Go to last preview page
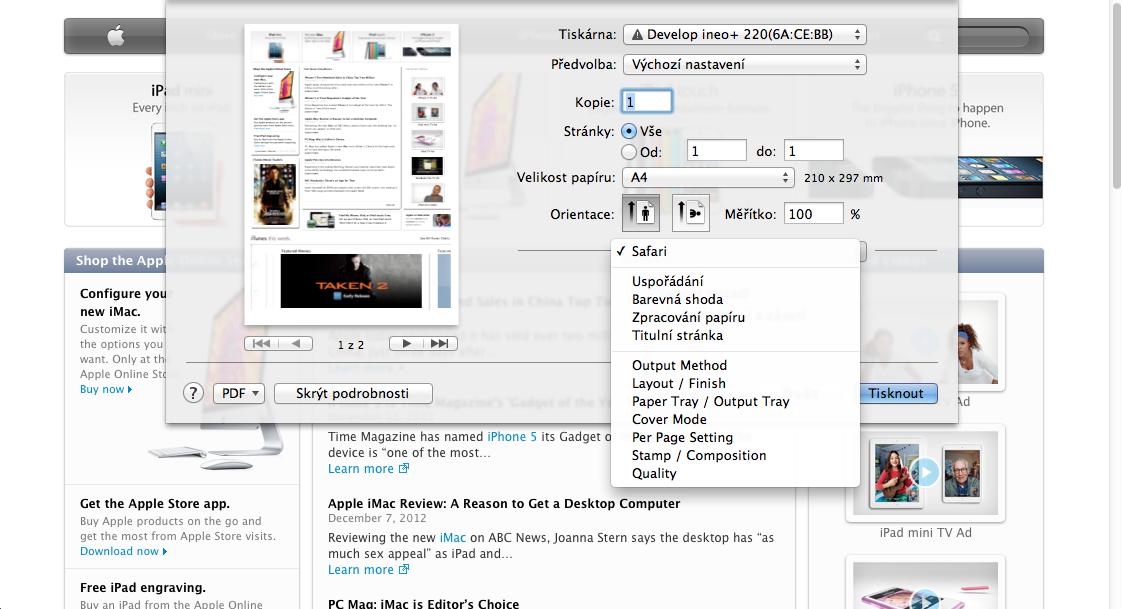 point(440,344)
